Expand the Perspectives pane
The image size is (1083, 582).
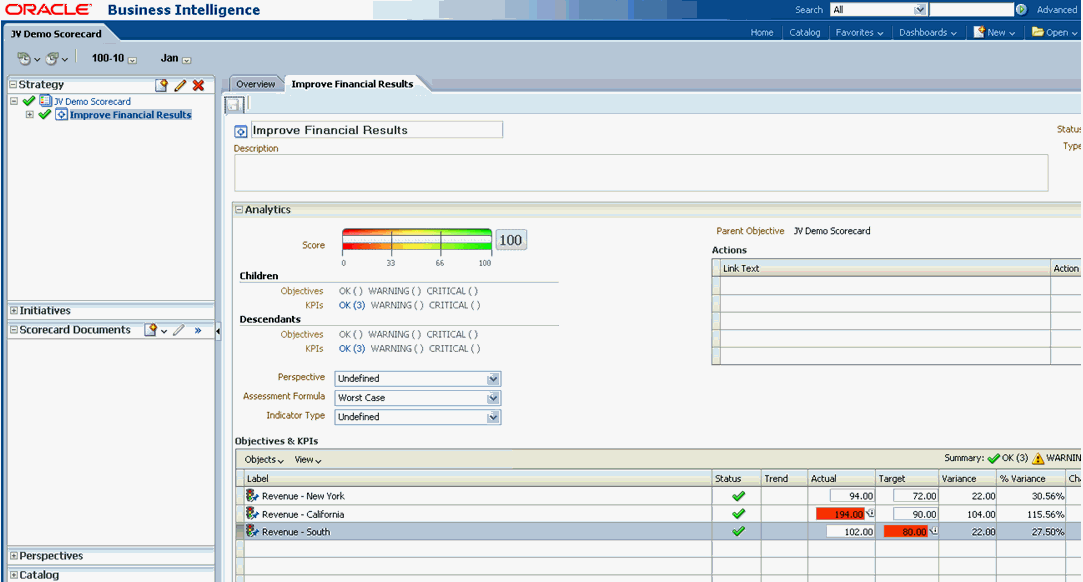pyautogui.click(x=13, y=556)
